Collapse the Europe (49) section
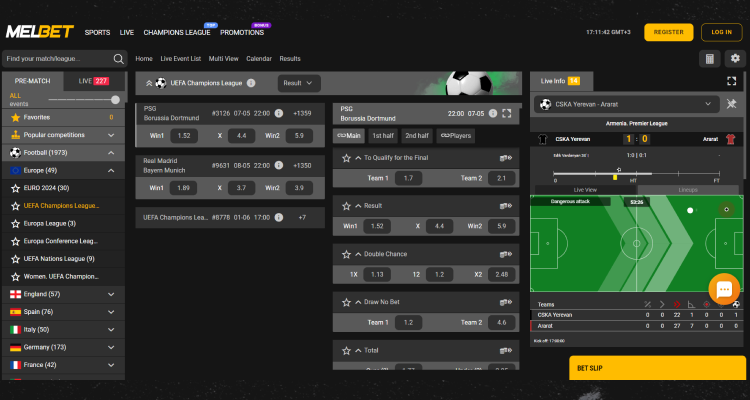The image size is (750, 400). 111,171
